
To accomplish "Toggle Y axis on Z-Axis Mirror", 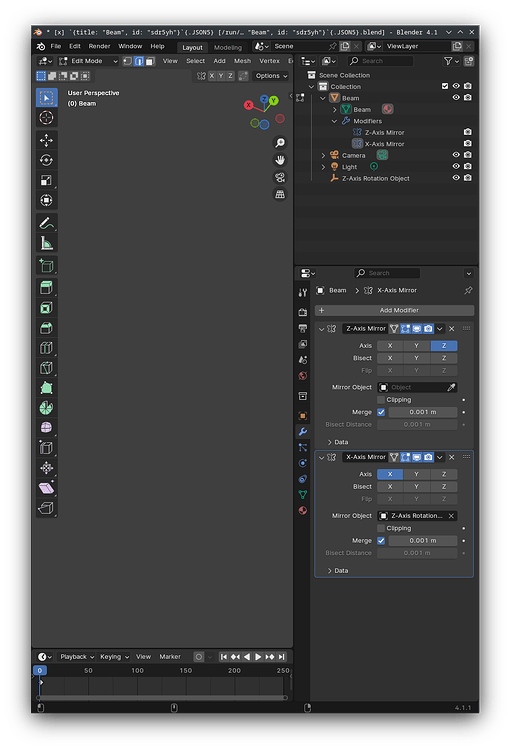I will (x=417, y=346).
